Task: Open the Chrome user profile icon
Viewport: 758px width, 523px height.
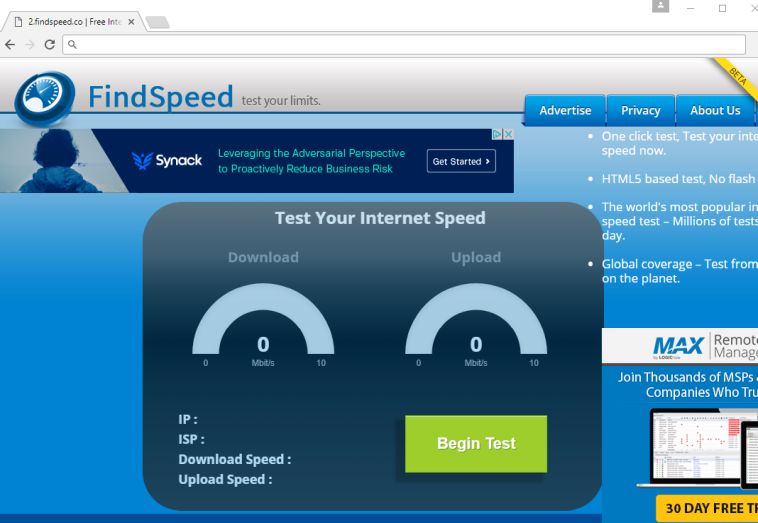Action: (660, 6)
